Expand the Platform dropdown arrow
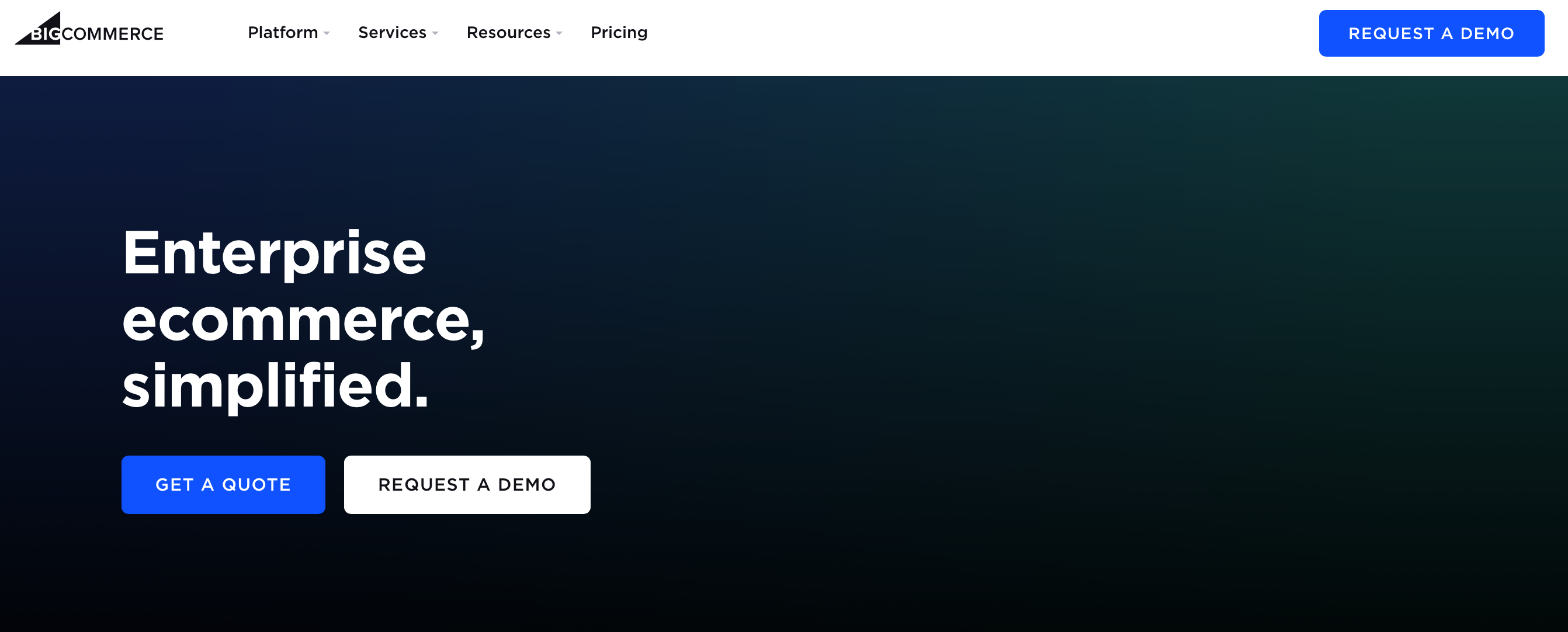Screen dimensions: 1568x632 (327, 33)
